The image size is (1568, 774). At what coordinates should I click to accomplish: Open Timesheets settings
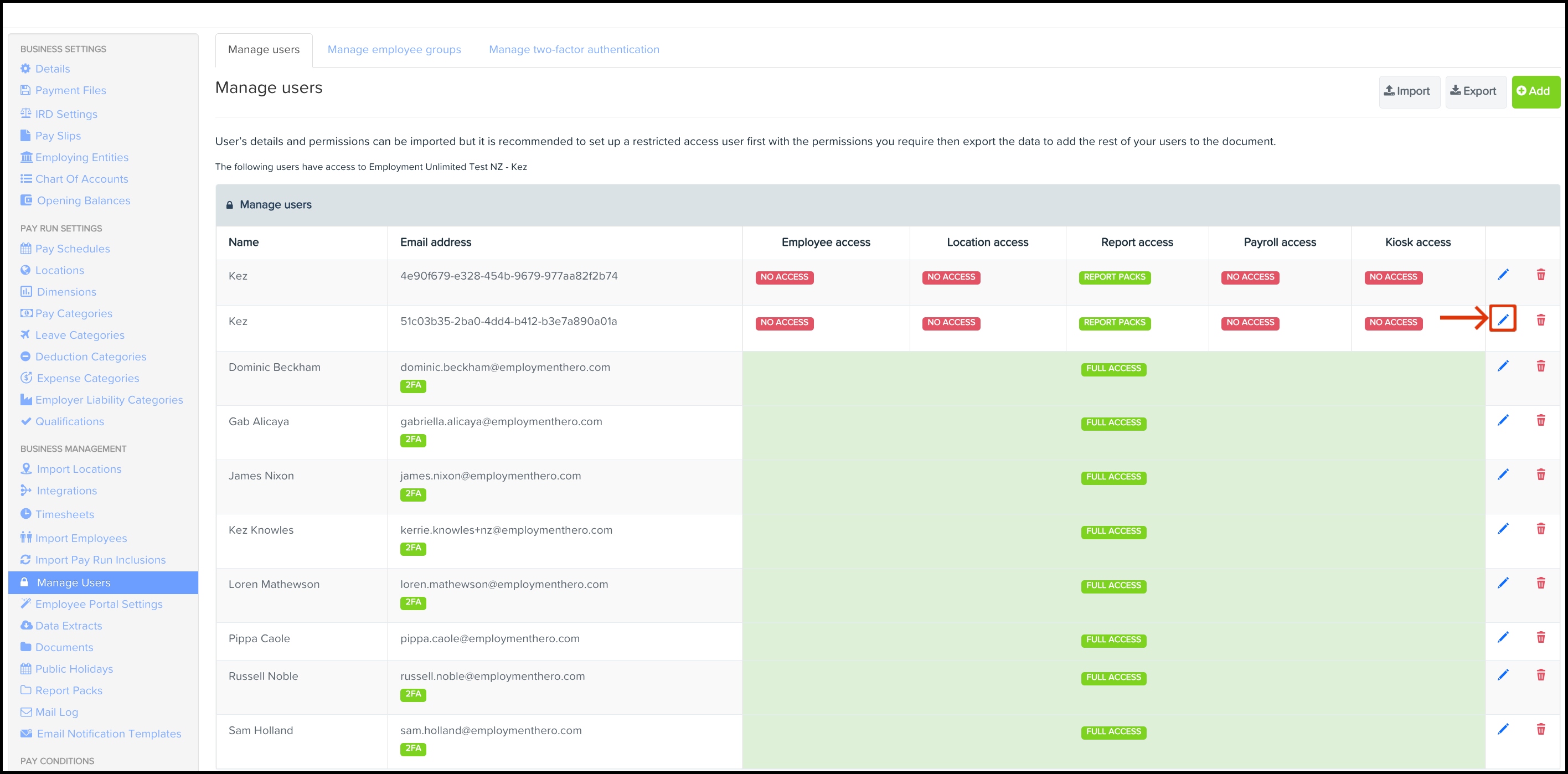click(57, 515)
